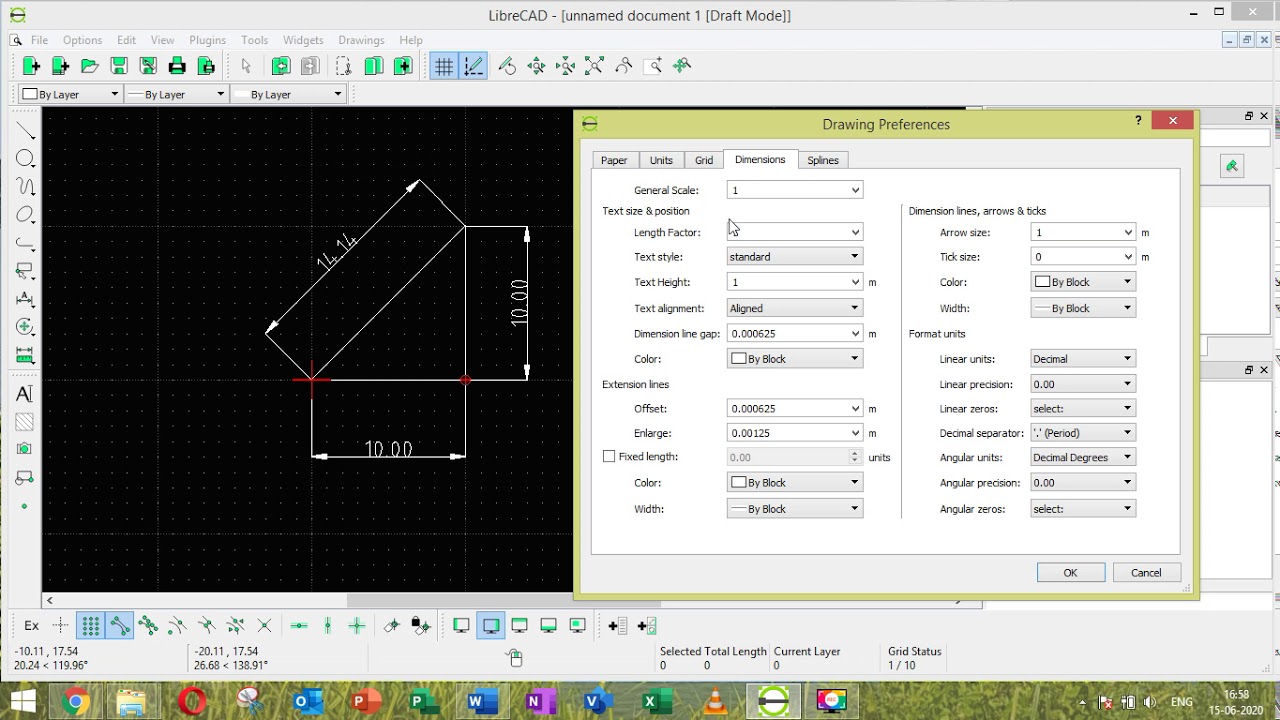The height and width of the screenshot is (720, 1280).
Task: Click OK in Drawing Preferences
Action: pos(1070,573)
